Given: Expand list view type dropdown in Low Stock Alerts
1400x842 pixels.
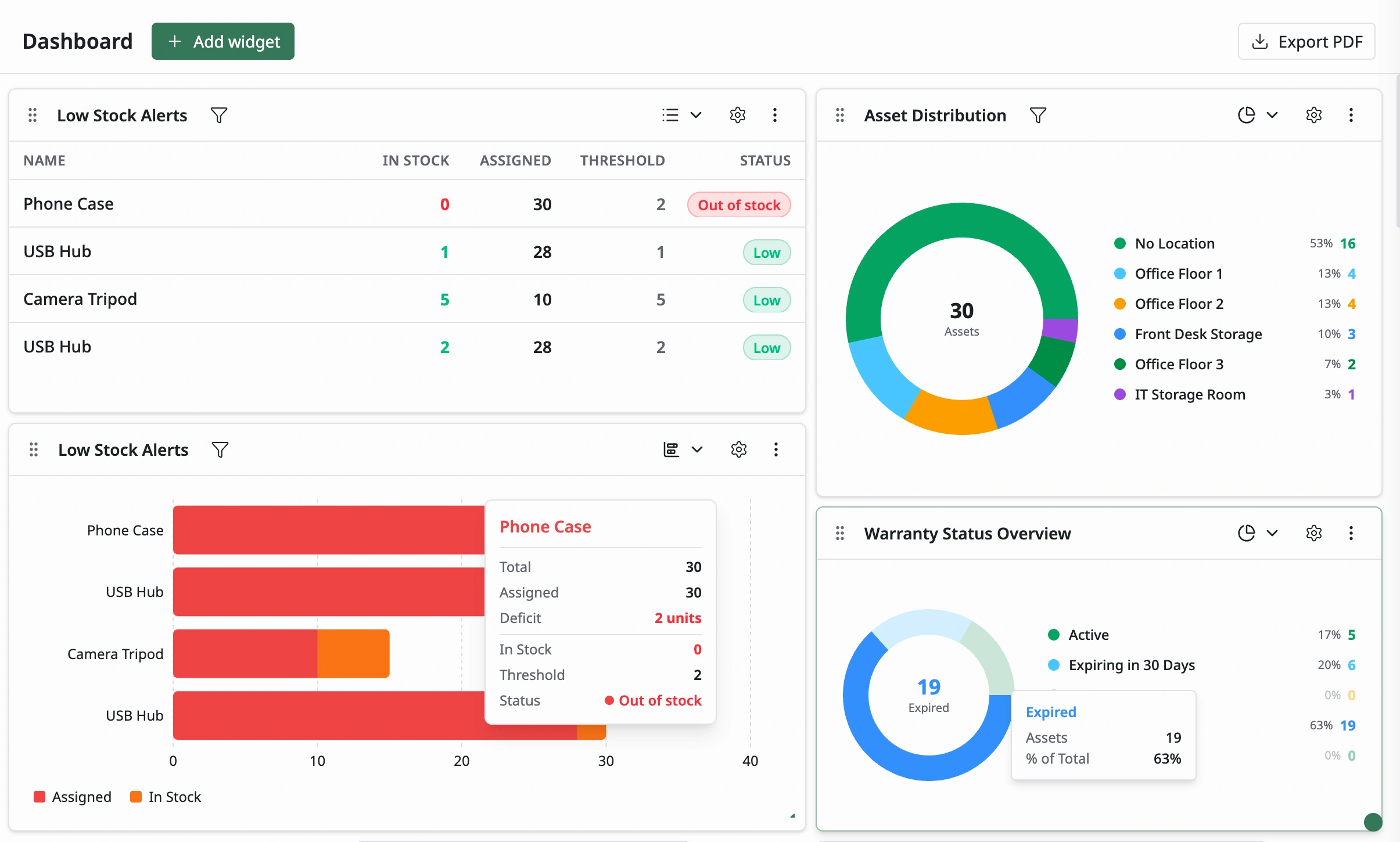Looking at the screenshot, I should [682, 115].
